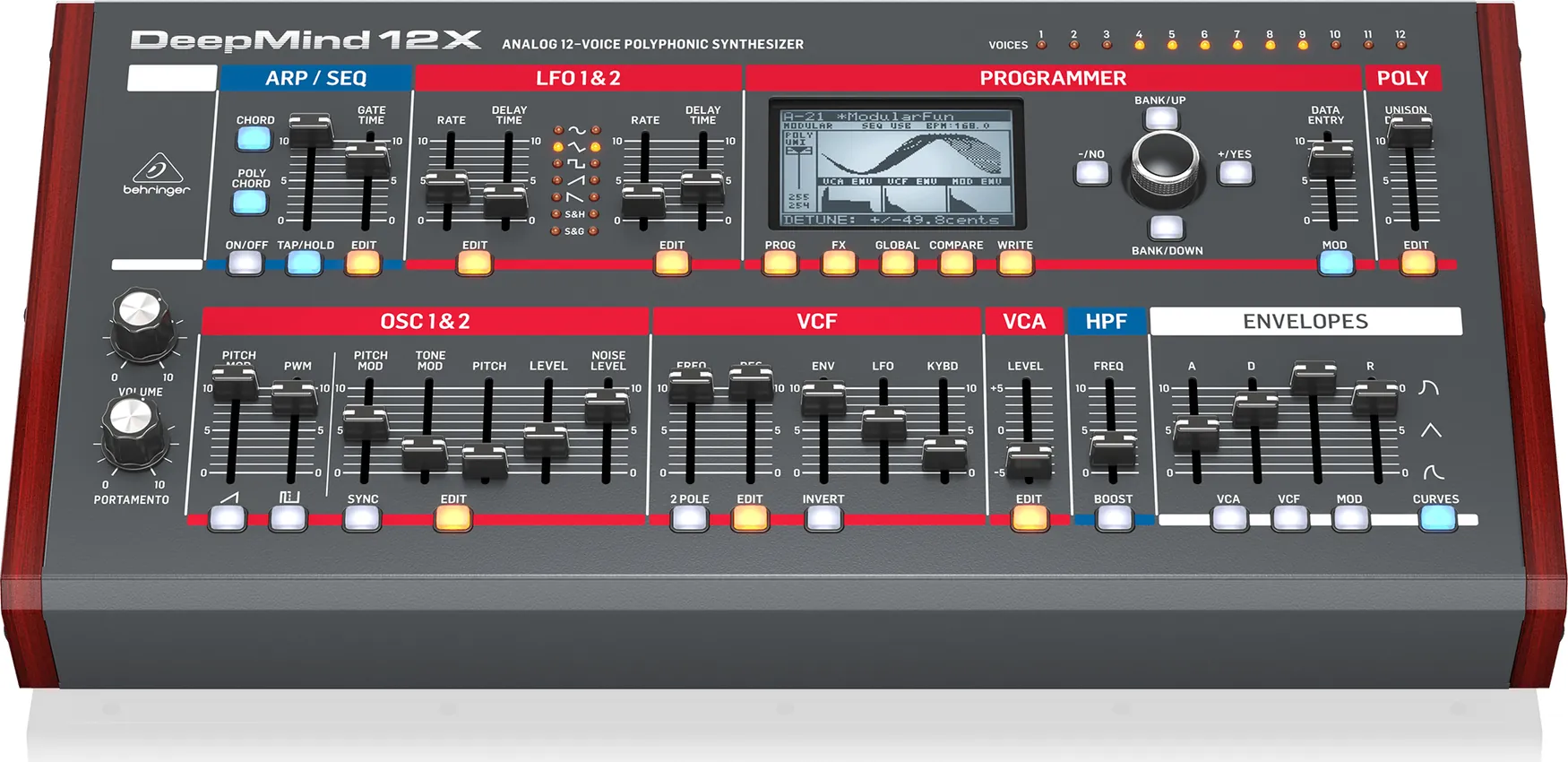Toggle the VCF INVERT button

click(x=823, y=518)
